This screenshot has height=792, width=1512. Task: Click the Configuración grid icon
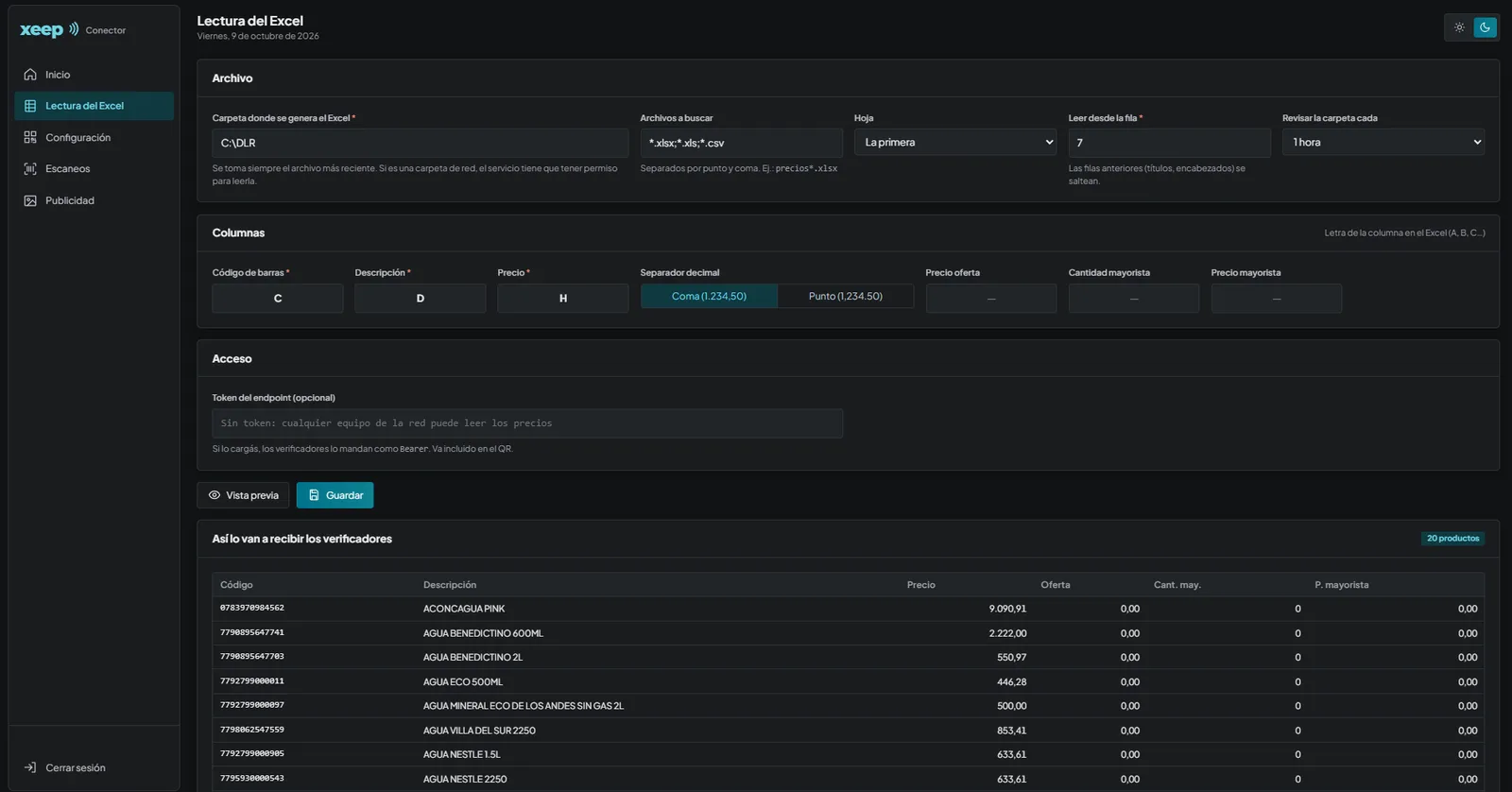(x=30, y=138)
